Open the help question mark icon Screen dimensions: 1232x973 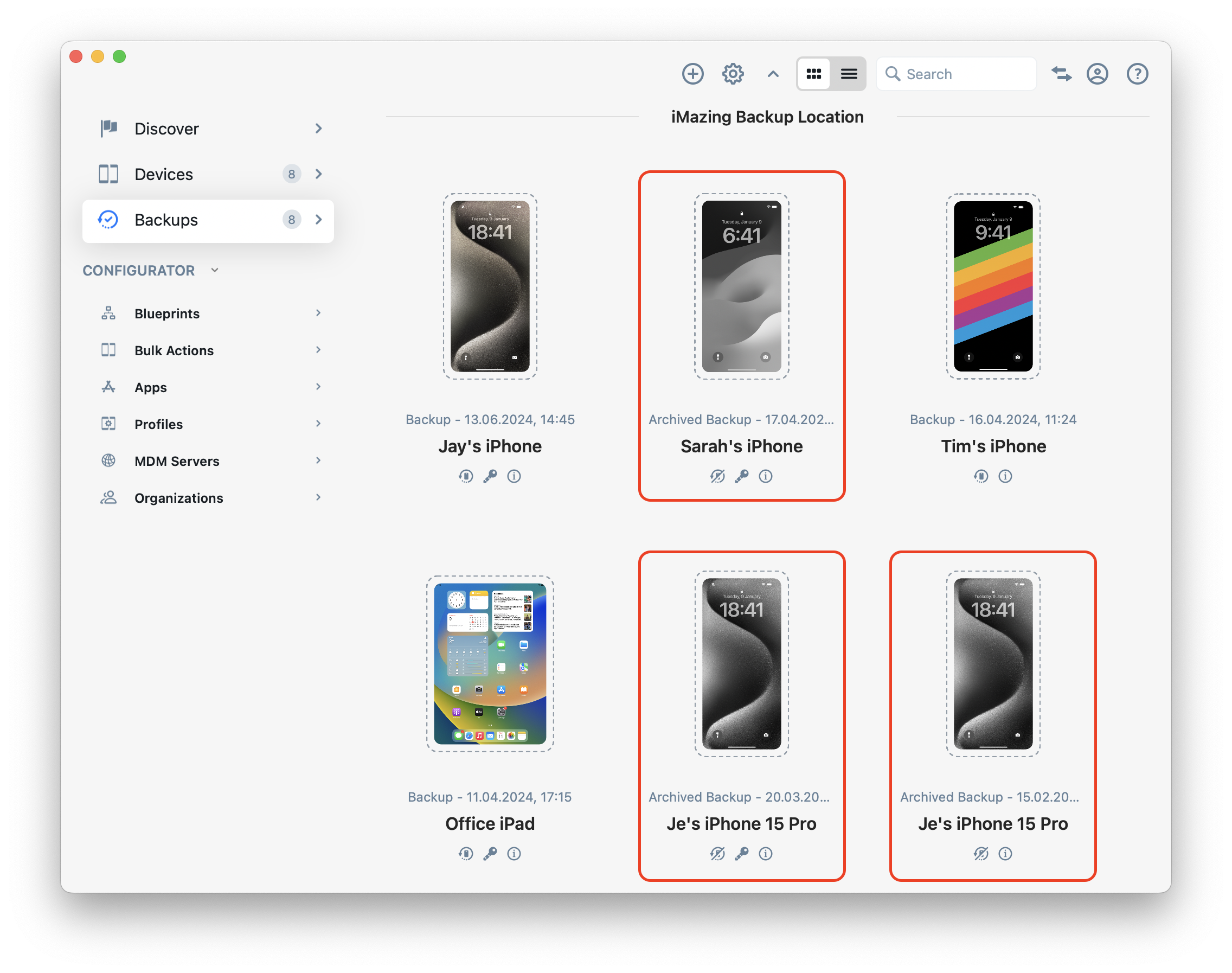point(1137,74)
